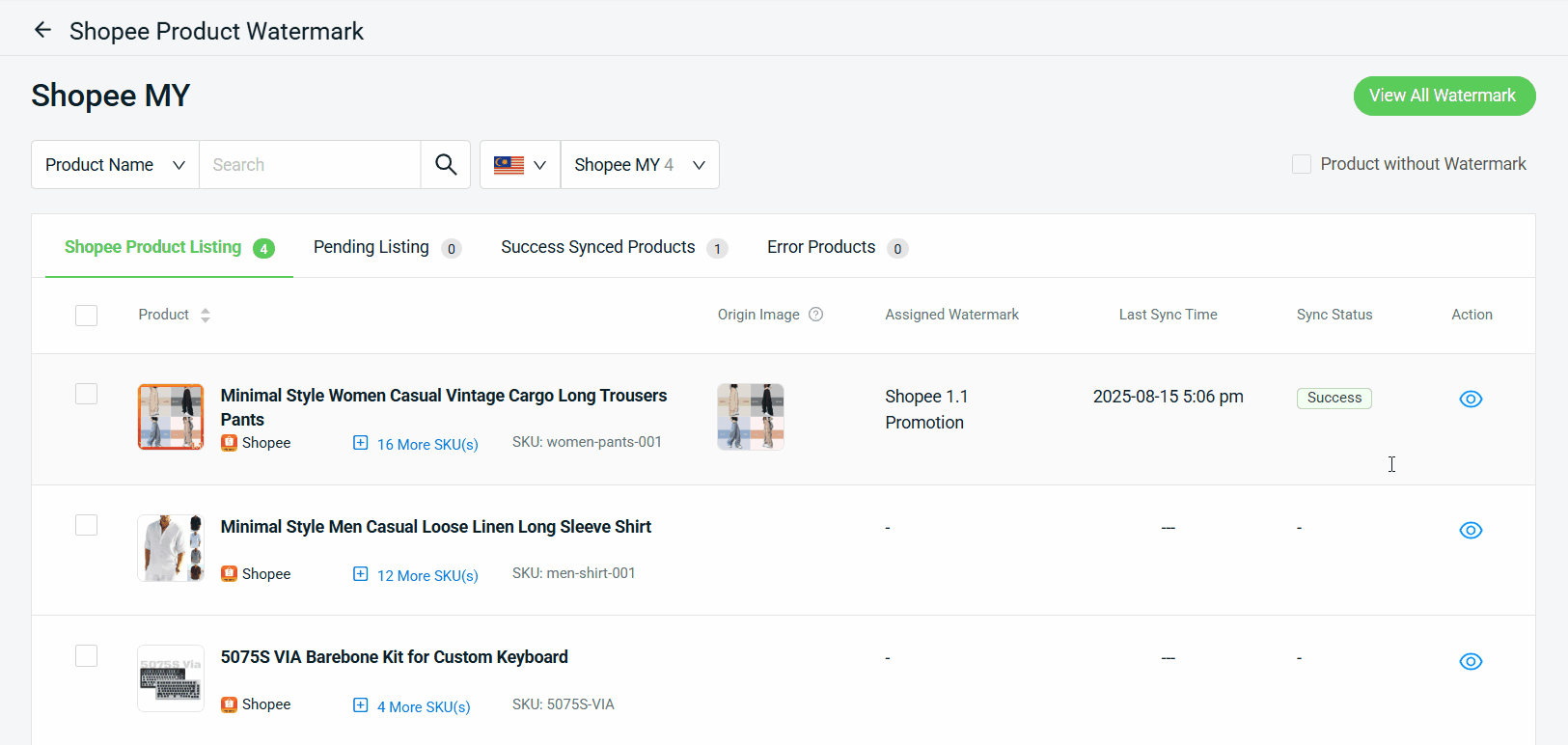This screenshot has width=1568, height=745.
Task: Click the Shopee 1.1 Promotion watermark text
Action: [926, 409]
